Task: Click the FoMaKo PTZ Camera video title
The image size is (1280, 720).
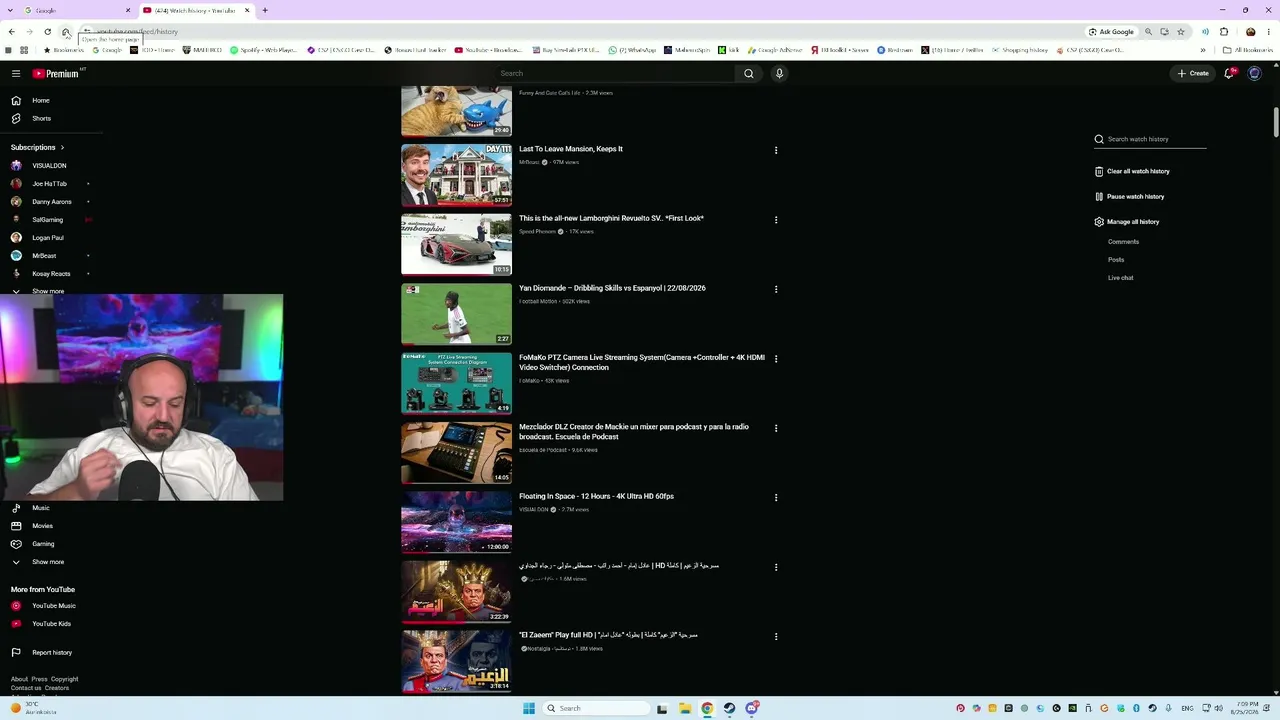Action: click(x=641, y=362)
